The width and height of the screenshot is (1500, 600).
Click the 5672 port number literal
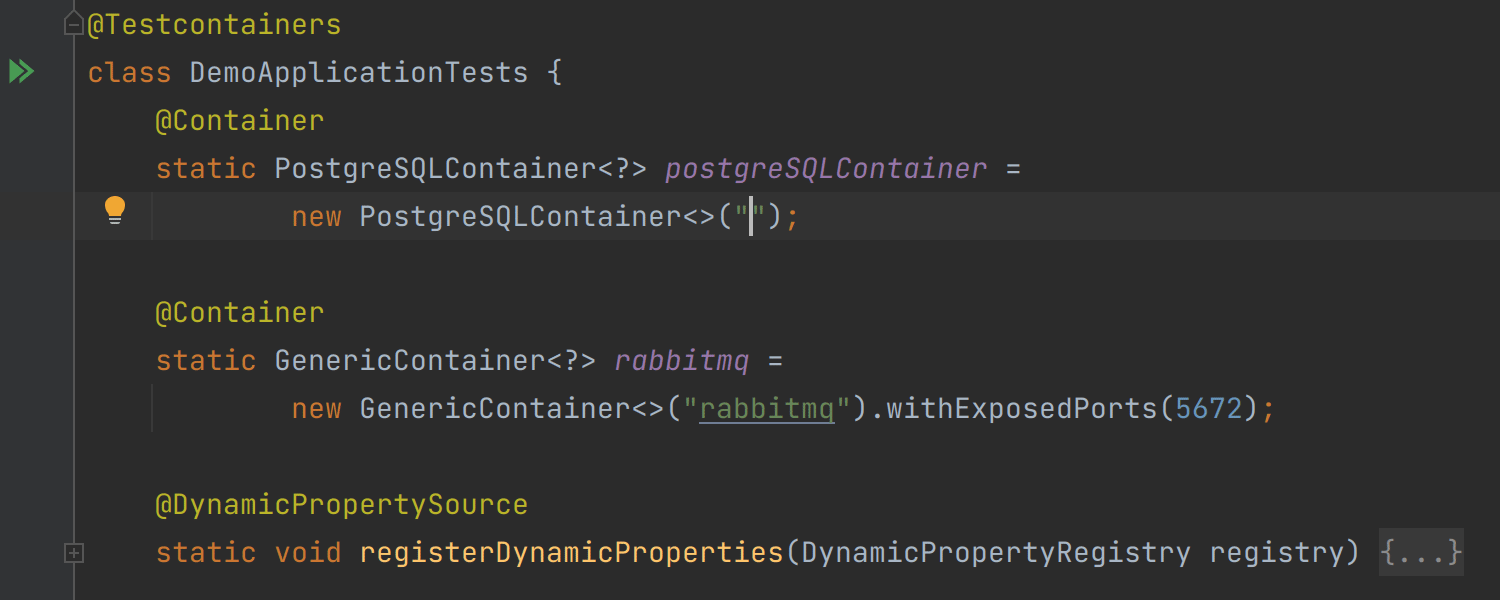click(x=1208, y=409)
